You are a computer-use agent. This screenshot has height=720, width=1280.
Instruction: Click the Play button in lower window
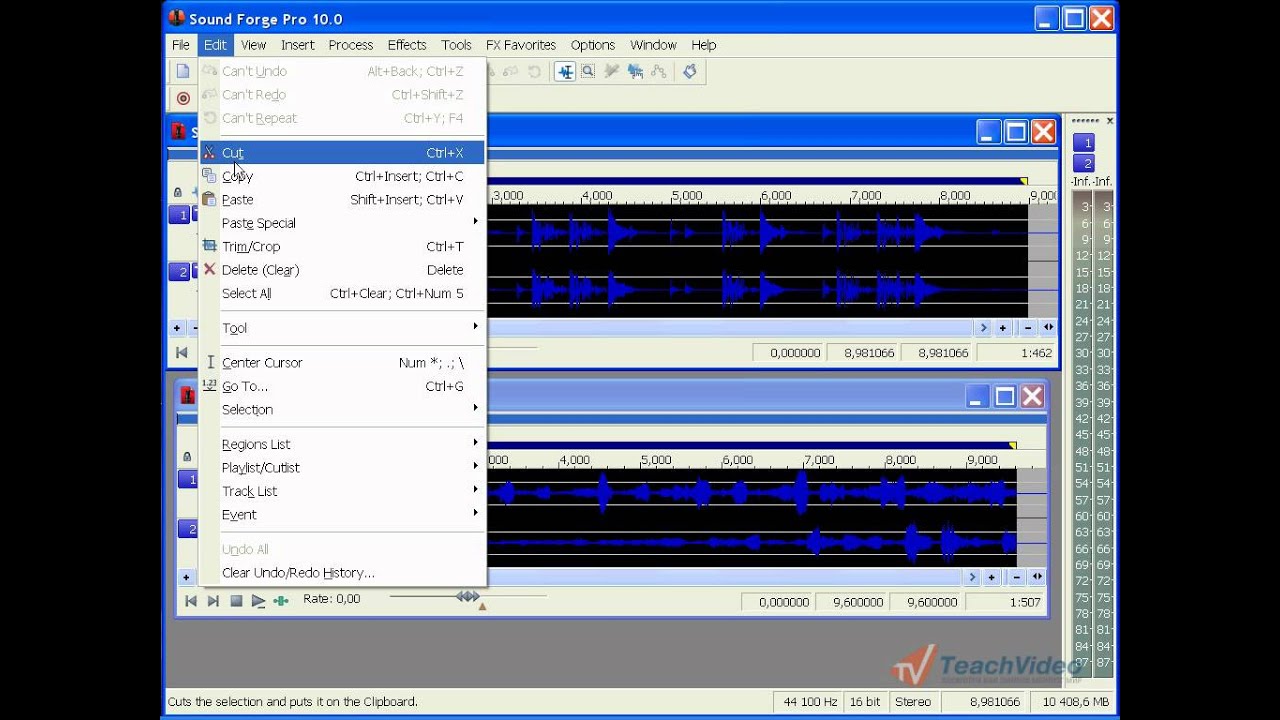pos(259,601)
